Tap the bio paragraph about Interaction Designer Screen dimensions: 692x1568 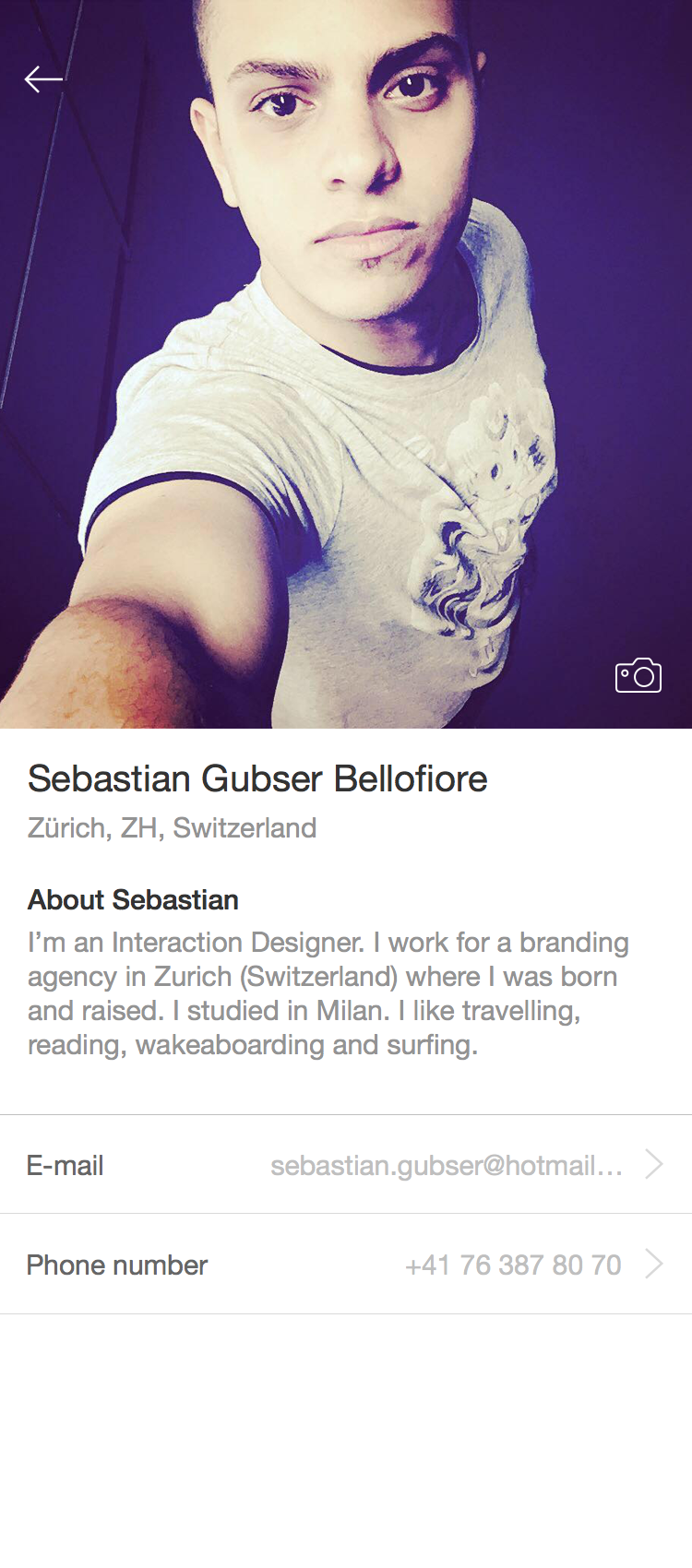pos(328,993)
